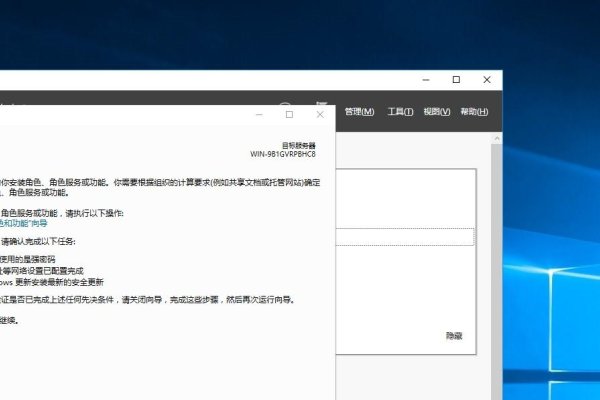Select the server name WIN-9B1GVRPBHC8
This screenshot has width=600, height=400.
[x=283, y=154]
